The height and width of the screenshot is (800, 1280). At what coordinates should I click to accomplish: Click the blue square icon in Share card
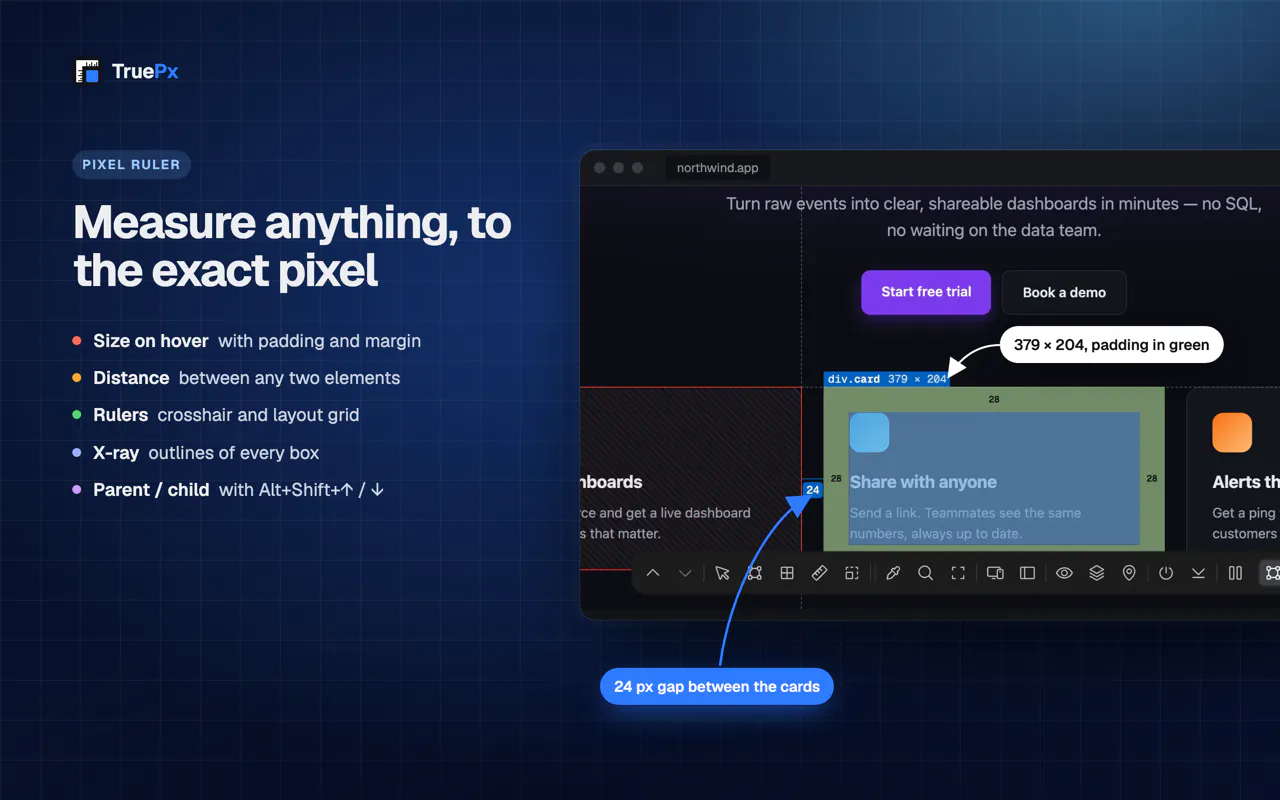click(x=869, y=433)
